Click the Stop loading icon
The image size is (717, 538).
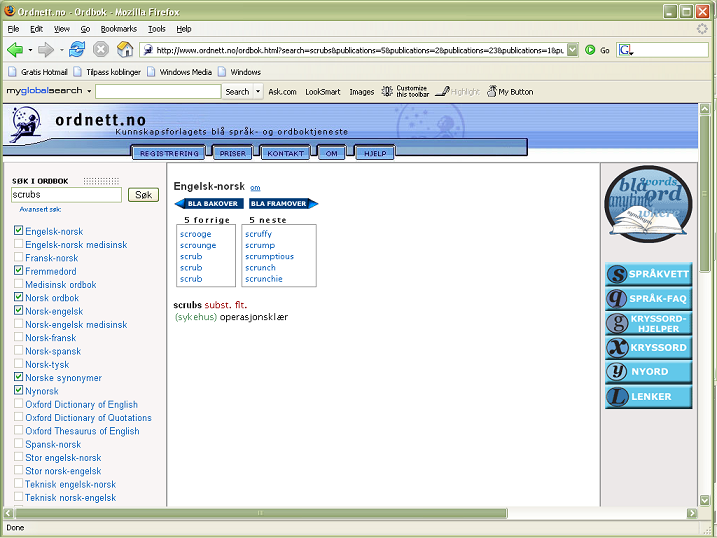pos(101,49)
